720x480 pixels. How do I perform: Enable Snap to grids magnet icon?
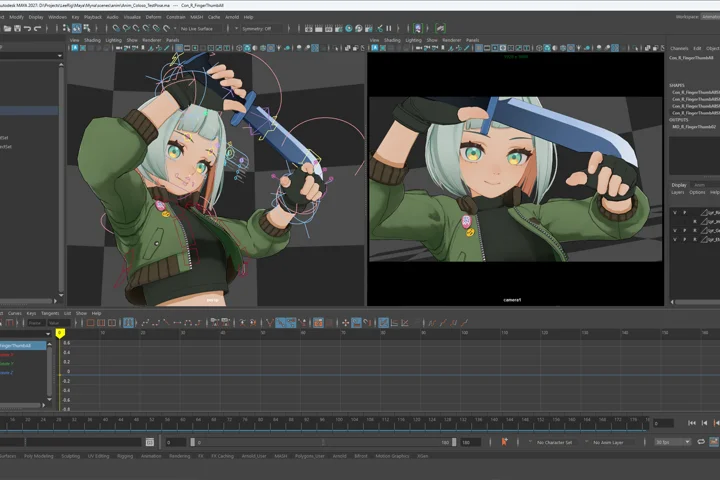pos(116,28)
